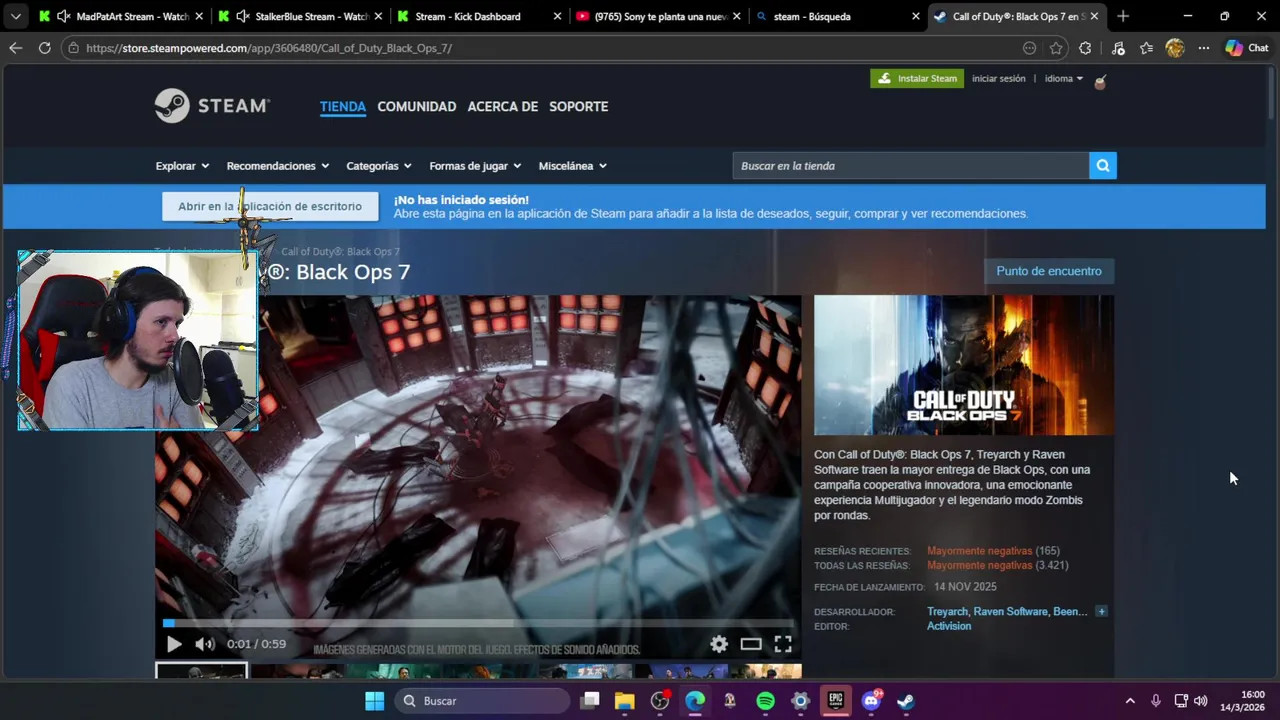The image size is (1280, 720).
Task: Unmute the StalkerBlue Stream tab speaker
Action: click(x=243, y=16)
